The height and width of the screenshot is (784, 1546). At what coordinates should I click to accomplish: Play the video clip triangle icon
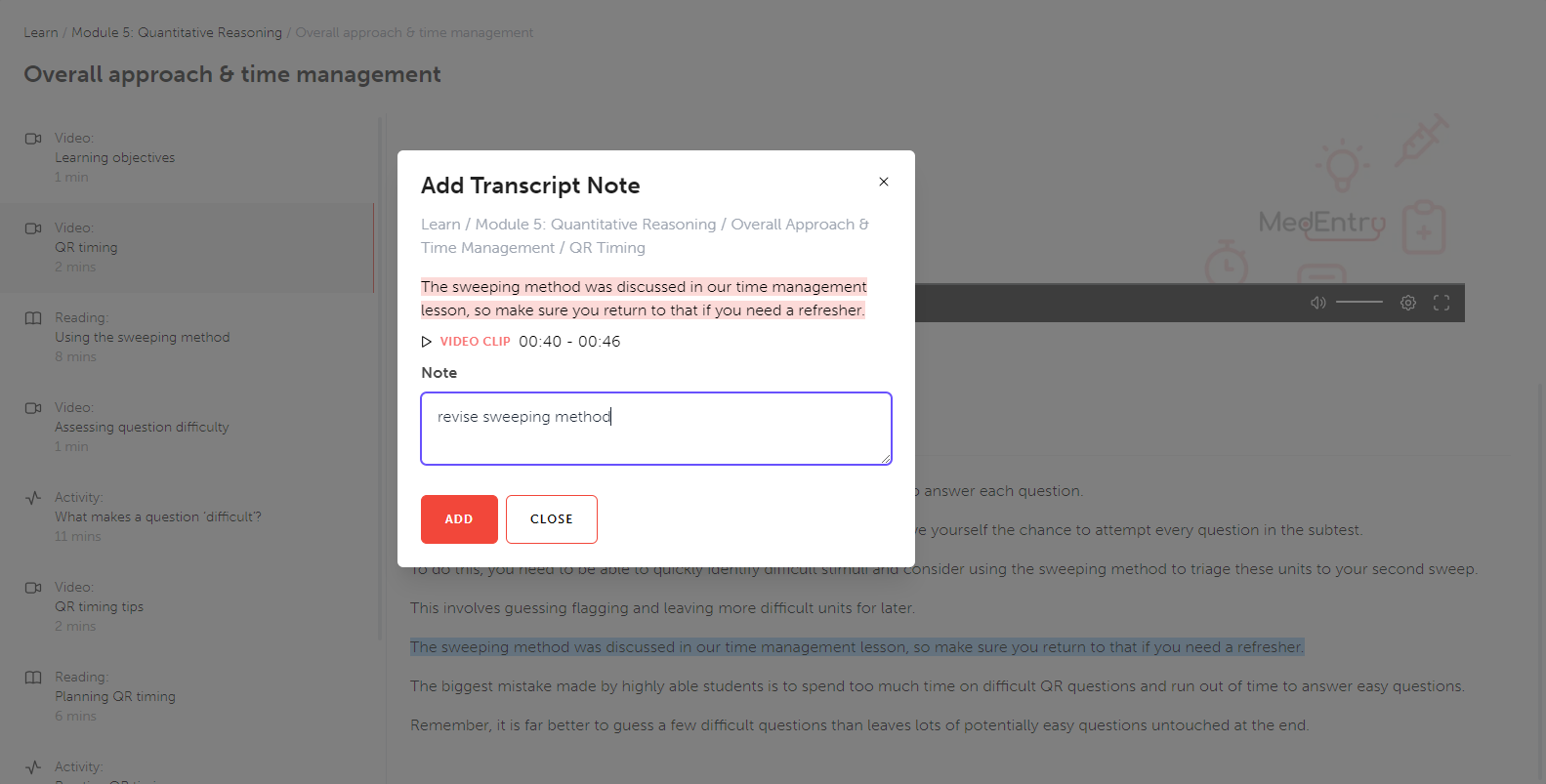point(427,342)
